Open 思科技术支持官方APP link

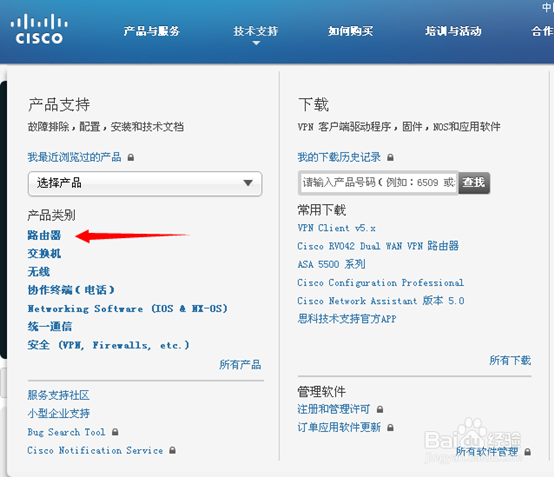pos(347,319)
